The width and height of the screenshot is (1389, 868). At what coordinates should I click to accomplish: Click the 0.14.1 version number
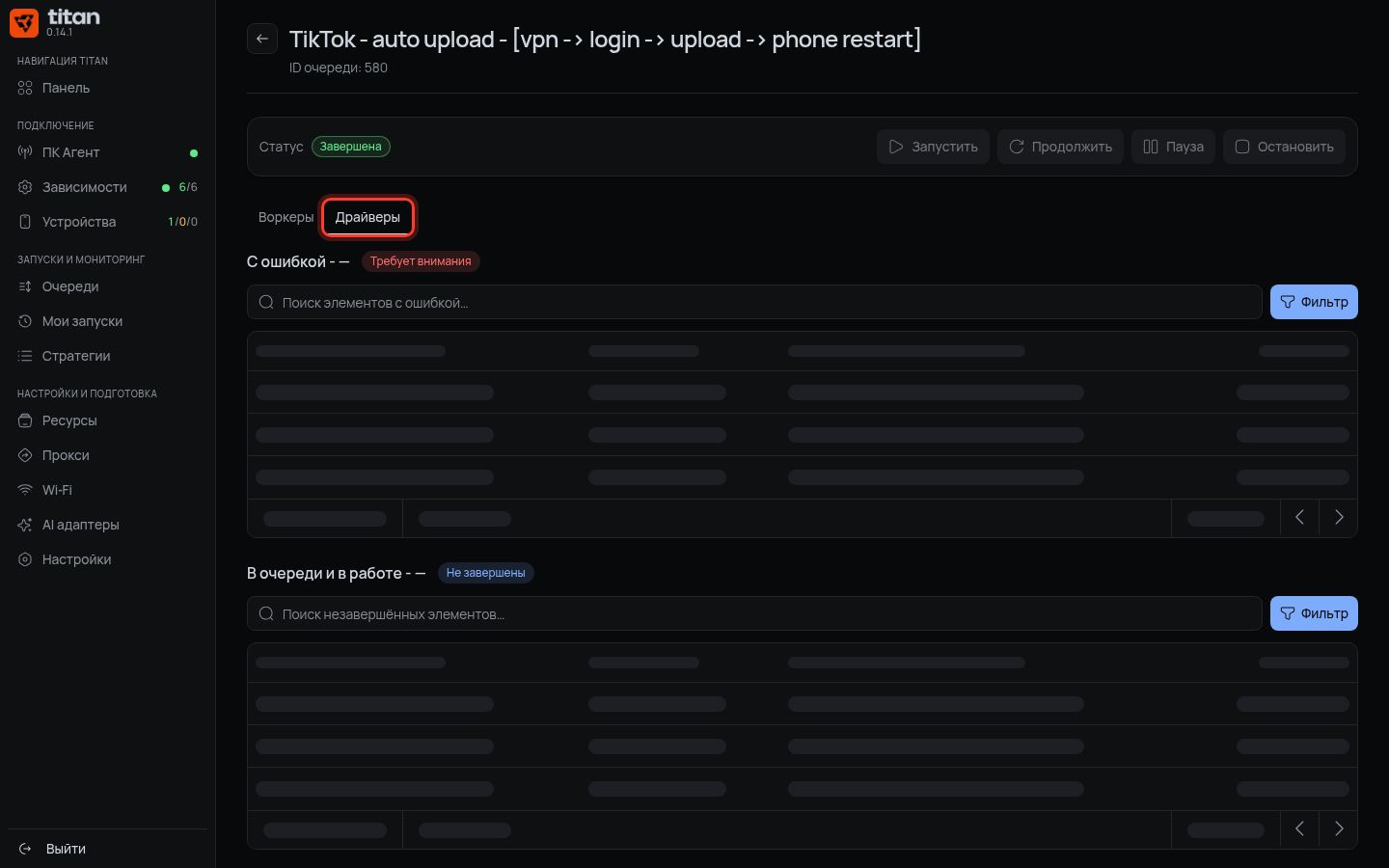coord(59,32)
